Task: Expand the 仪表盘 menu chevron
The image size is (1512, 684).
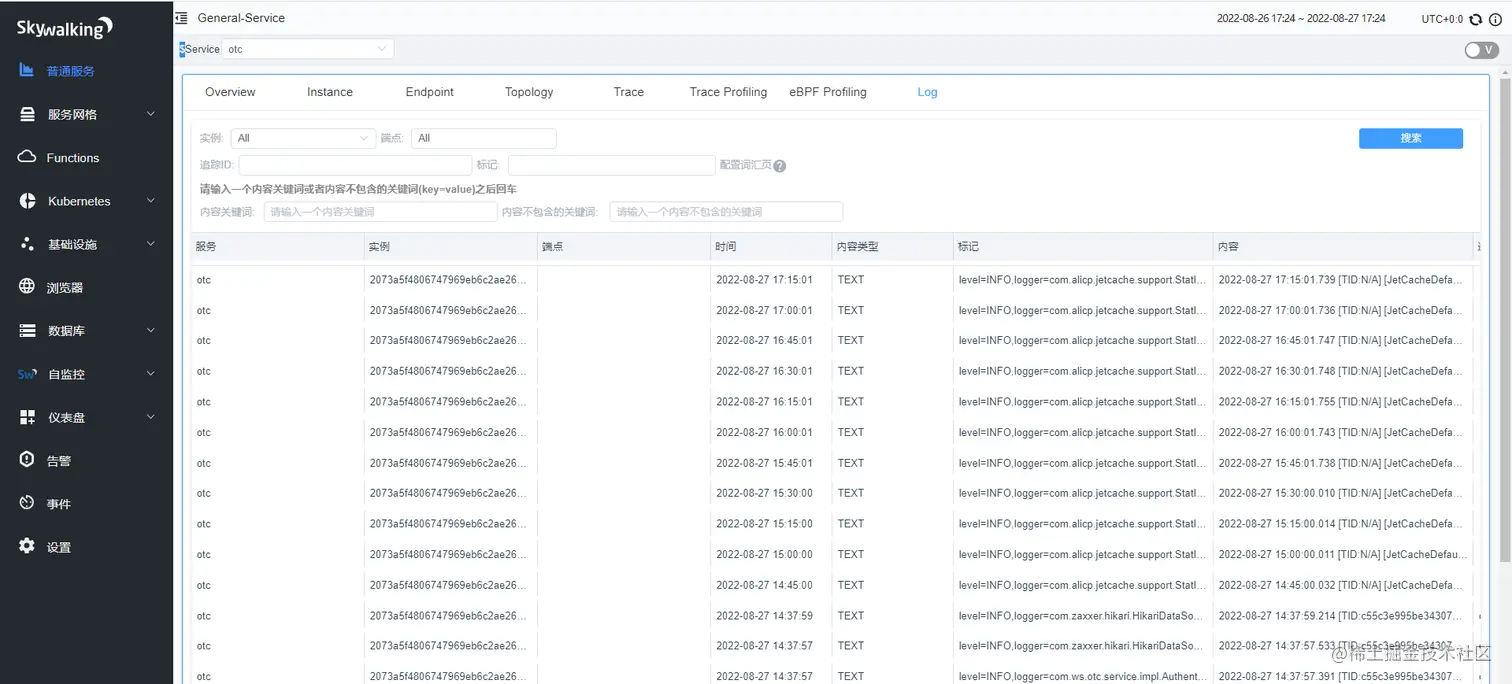Action: tap(151, 417)
